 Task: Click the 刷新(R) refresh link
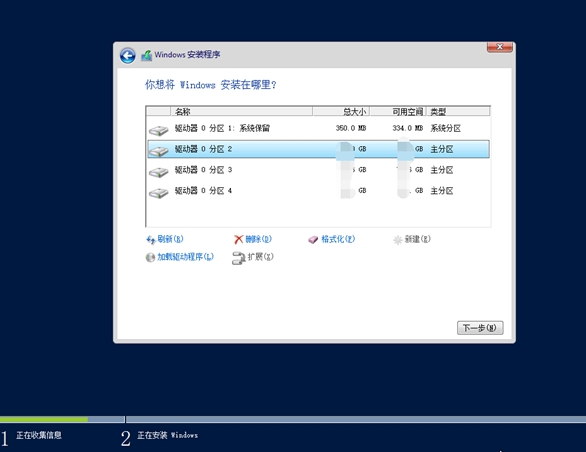[x=170, y=239]
